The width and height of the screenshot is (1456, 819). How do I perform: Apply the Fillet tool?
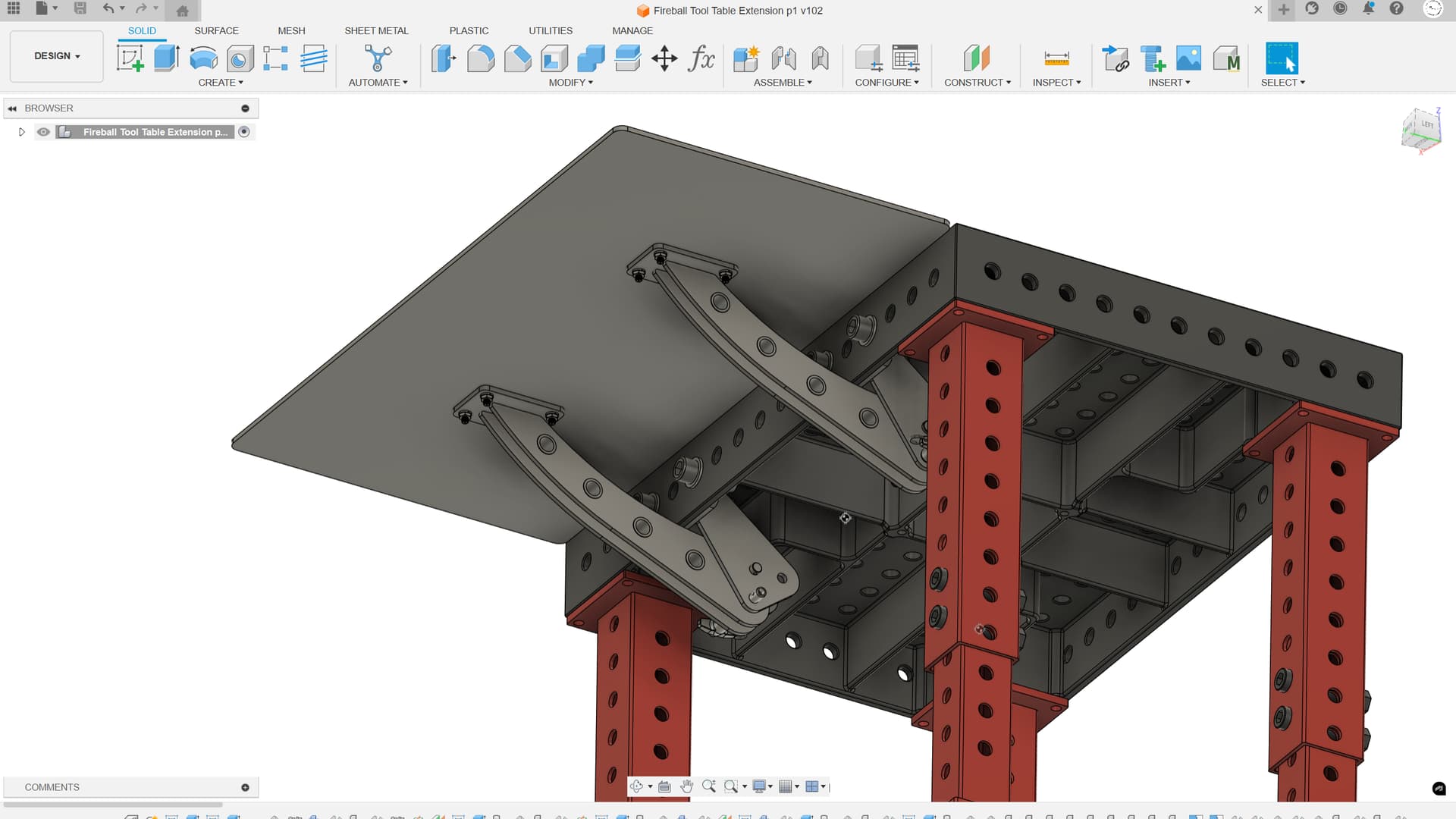point(481,58)
